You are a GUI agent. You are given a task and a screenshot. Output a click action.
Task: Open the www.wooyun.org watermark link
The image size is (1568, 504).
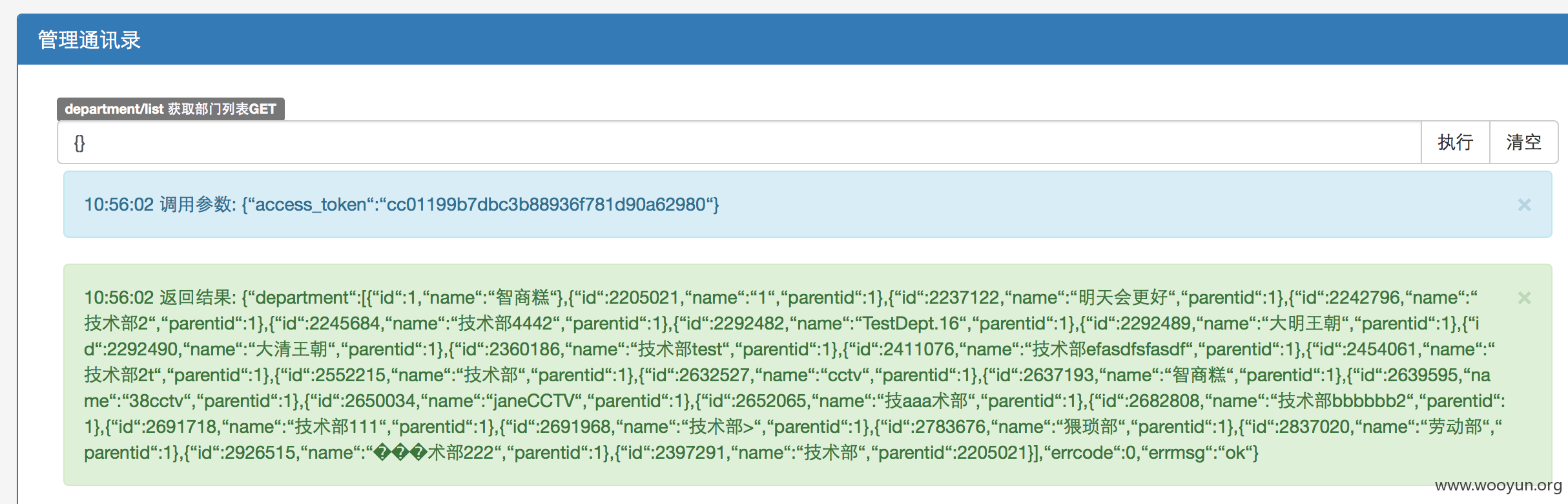[1498, 486]
